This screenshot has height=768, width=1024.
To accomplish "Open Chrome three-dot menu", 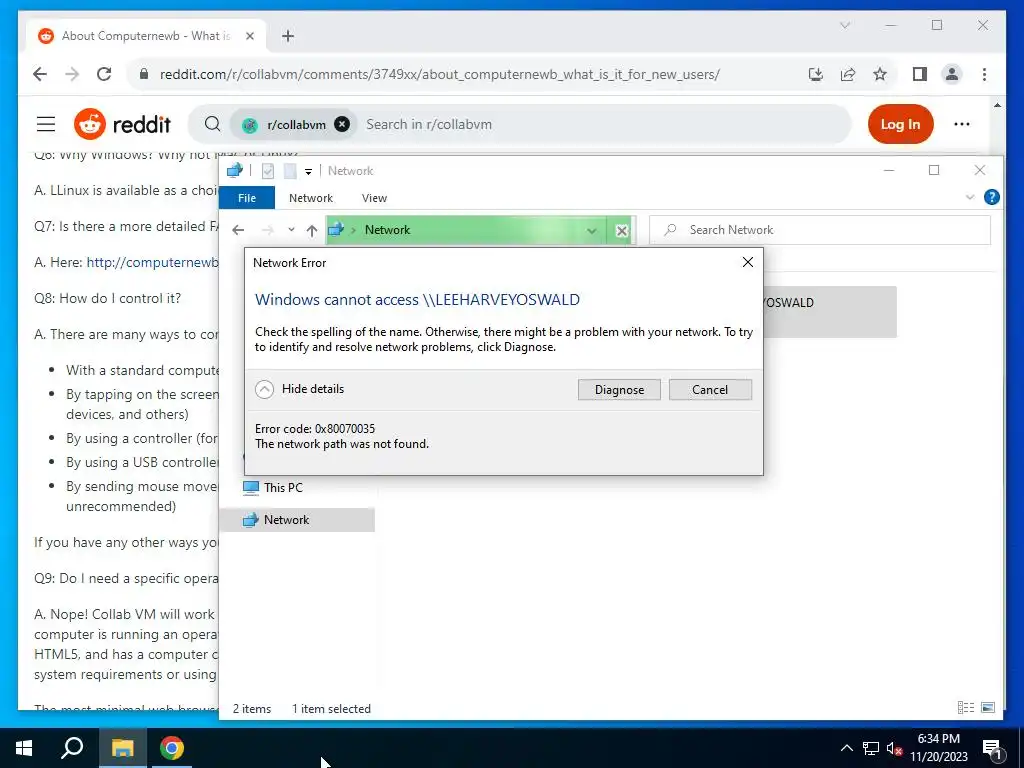I will coord(984,74).
